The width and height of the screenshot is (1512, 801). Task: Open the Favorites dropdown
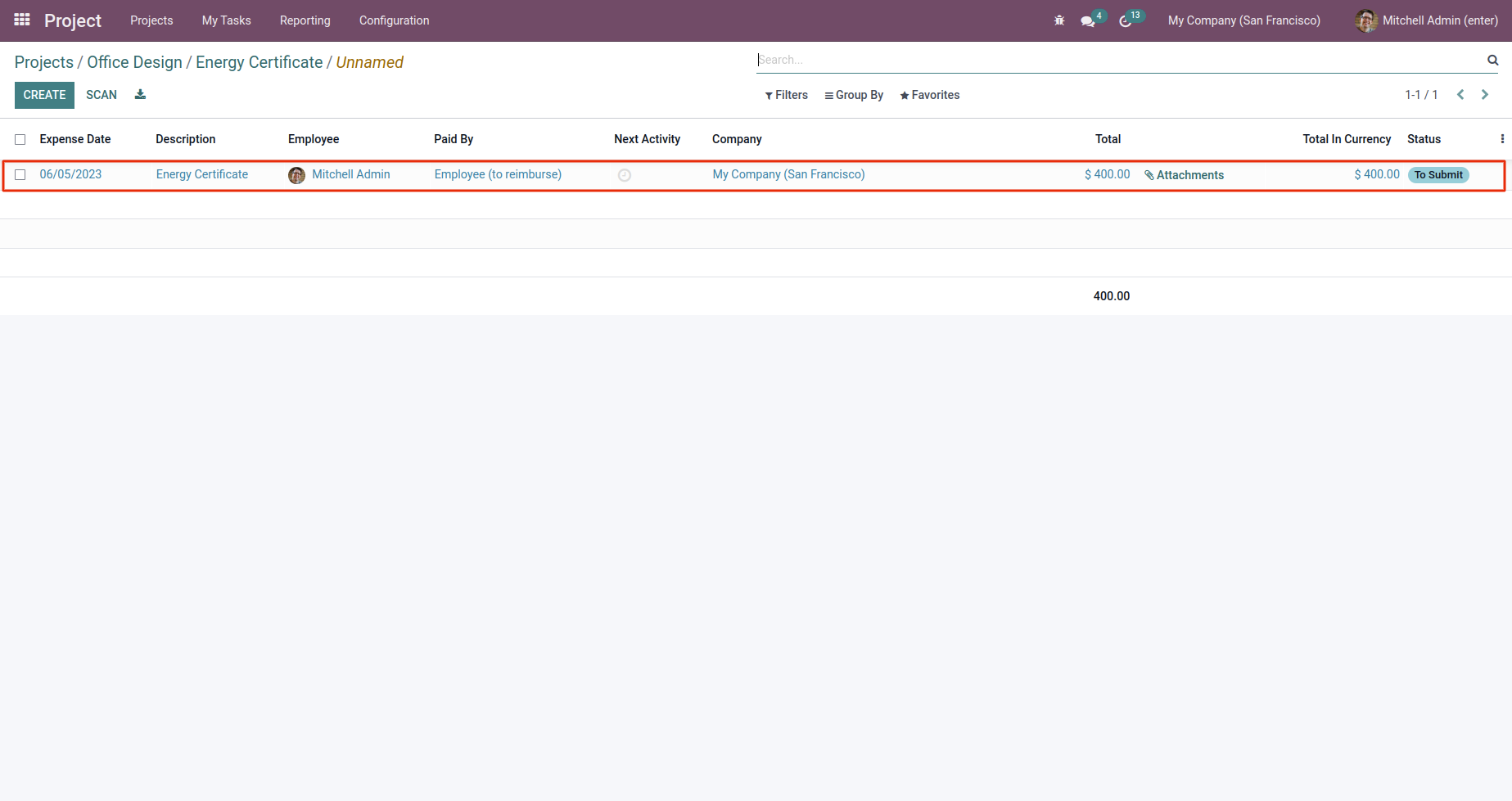click(x=929, y=95)
